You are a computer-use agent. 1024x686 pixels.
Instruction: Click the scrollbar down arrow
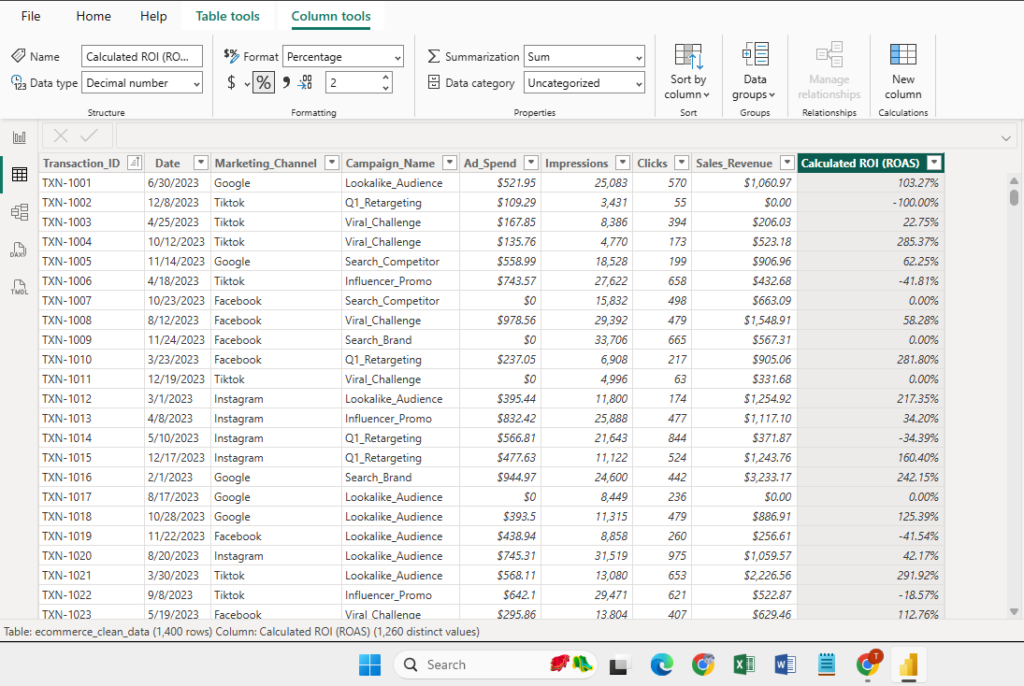click(x=1014, y=612)
